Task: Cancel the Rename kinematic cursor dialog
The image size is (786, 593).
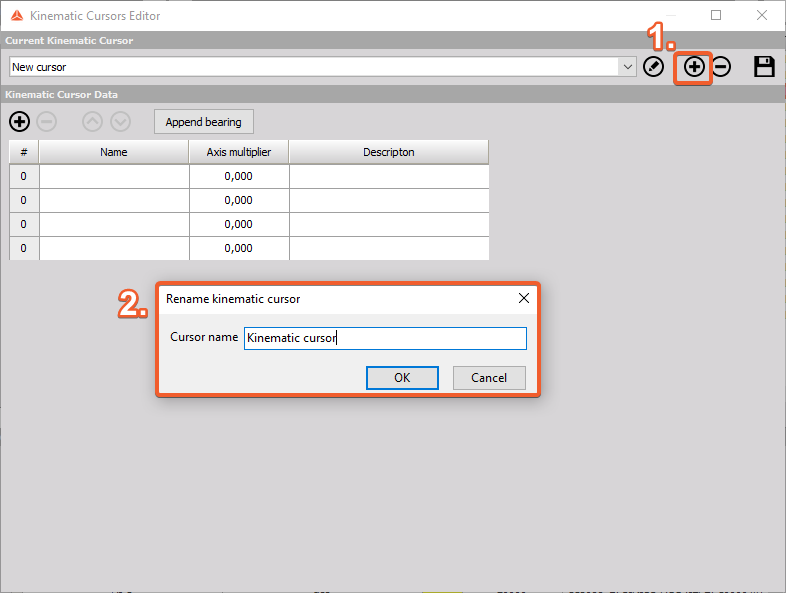Action: (489, 377)
